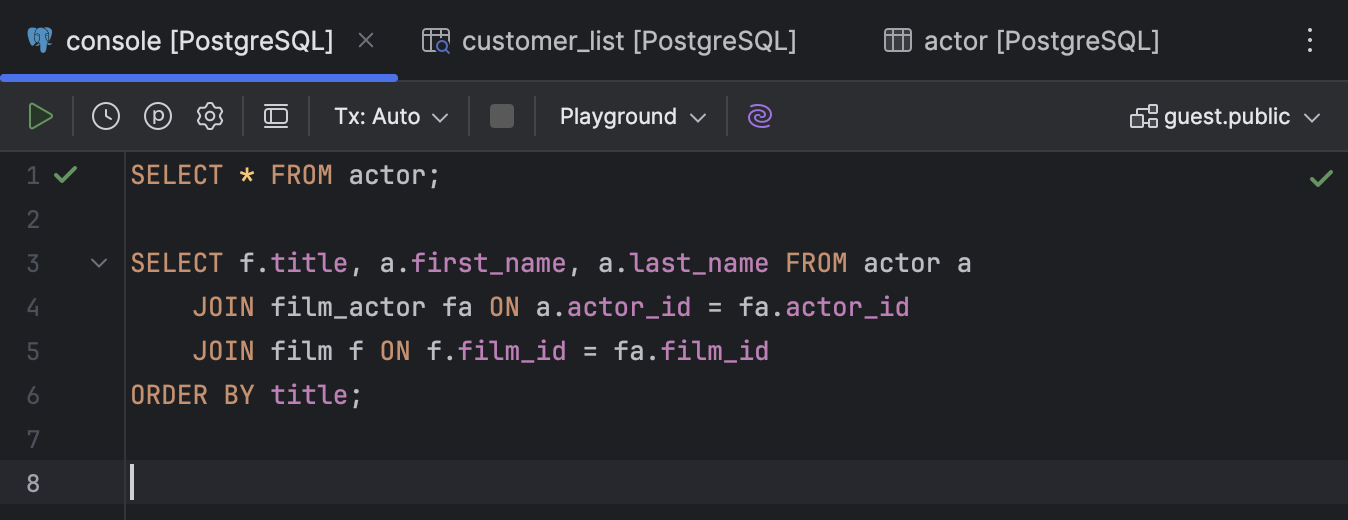This screenshot has width=1348, height=520.
Task: Expand the guest.public schema selector
Action: tap(1226, 117)
